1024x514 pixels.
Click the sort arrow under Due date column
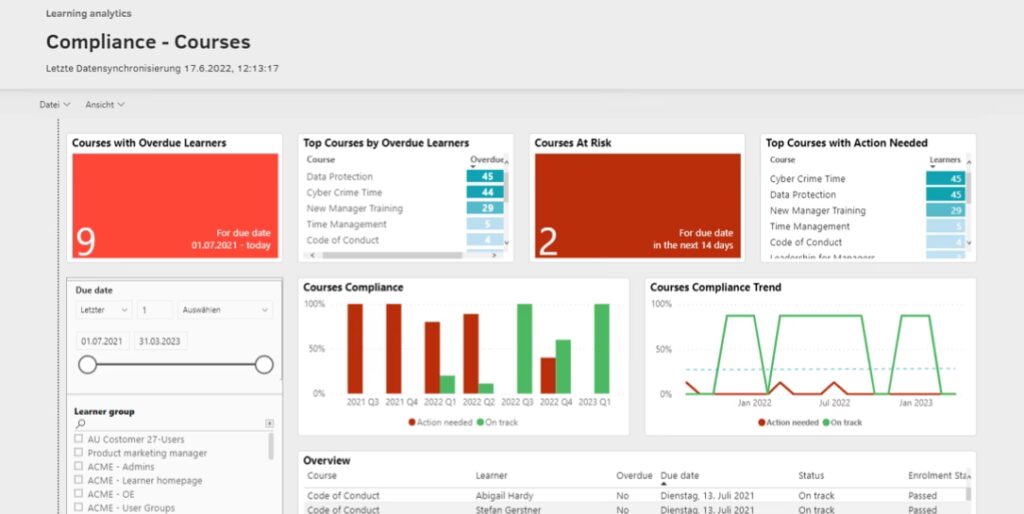click(664, 484)
